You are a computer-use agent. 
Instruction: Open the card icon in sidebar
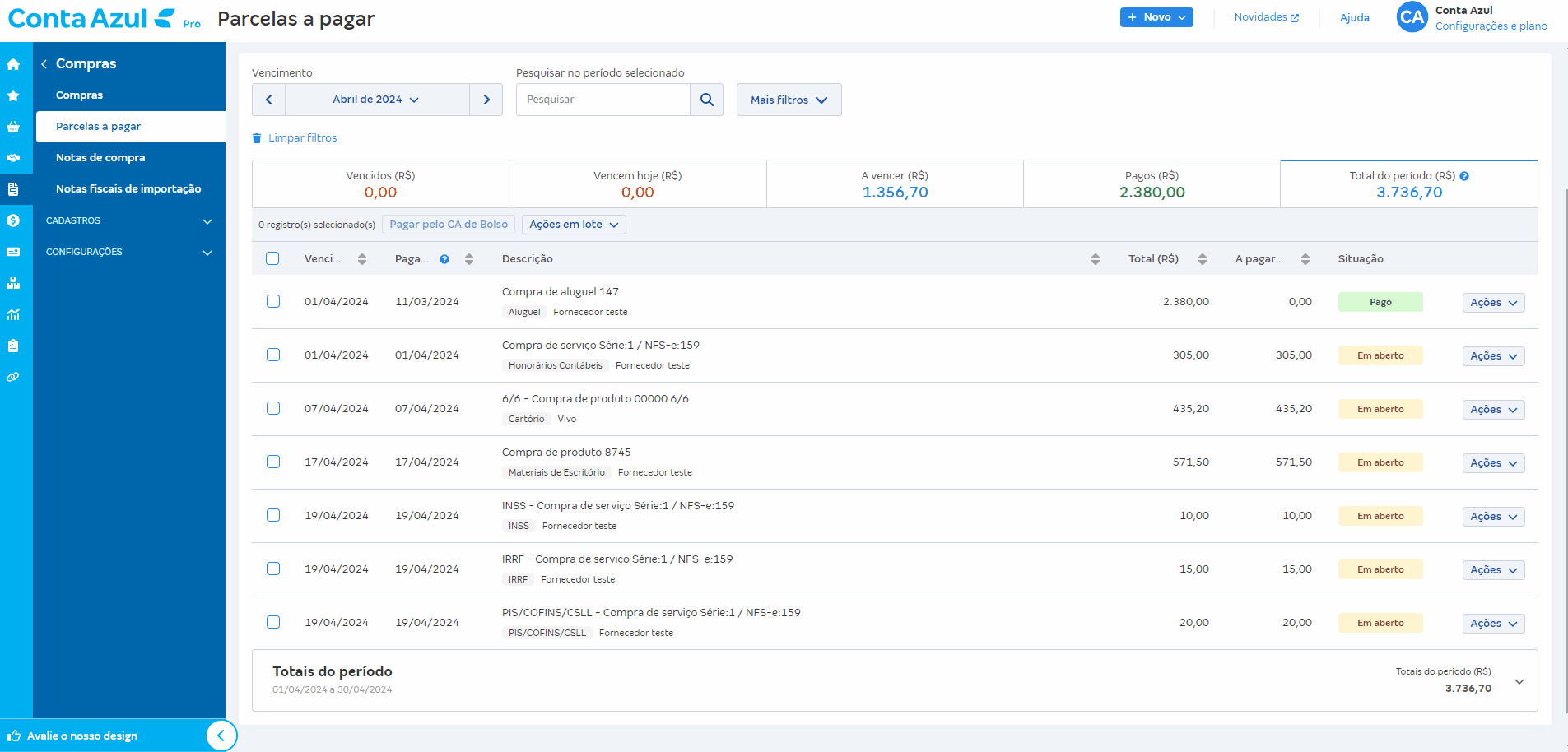13,252
